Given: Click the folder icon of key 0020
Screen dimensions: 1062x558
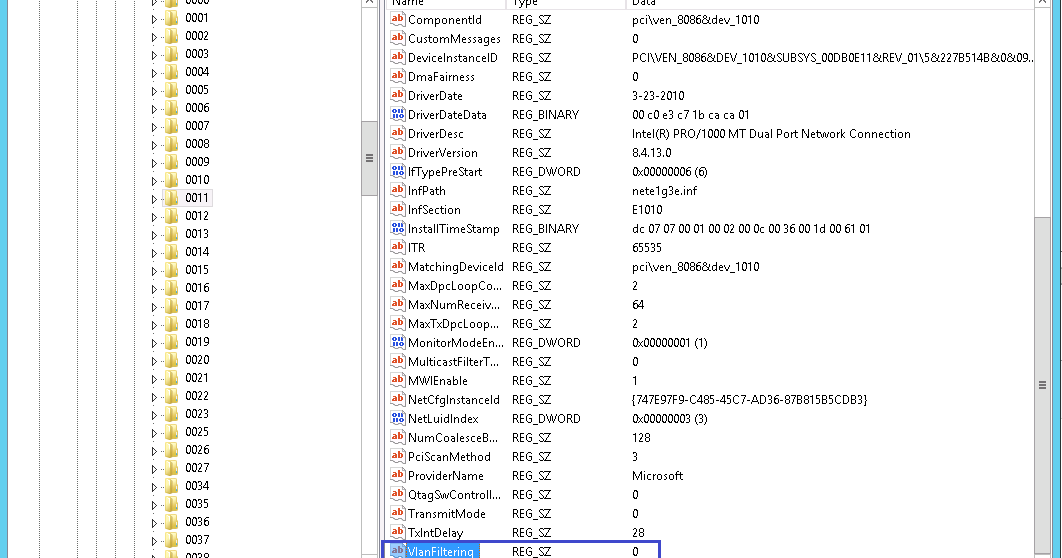Looking at the screenshot, I should pyautogui.click(x=172, y=360).
